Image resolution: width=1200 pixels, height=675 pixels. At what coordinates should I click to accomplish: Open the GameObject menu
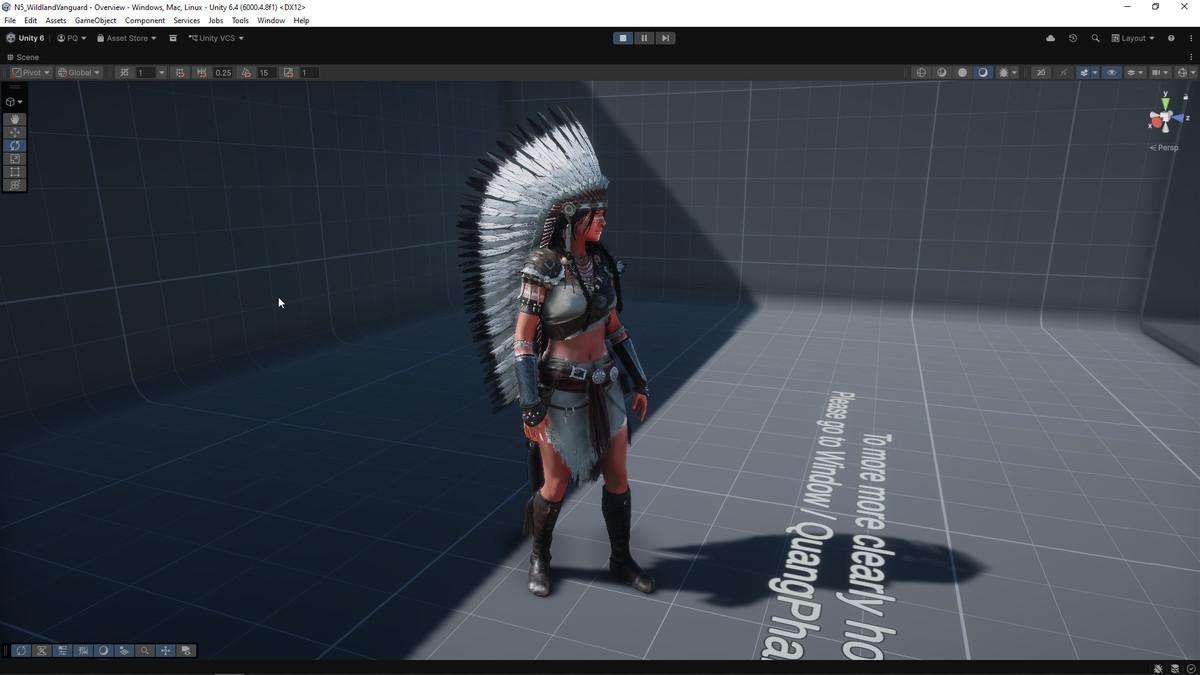(x=95, y=20)
